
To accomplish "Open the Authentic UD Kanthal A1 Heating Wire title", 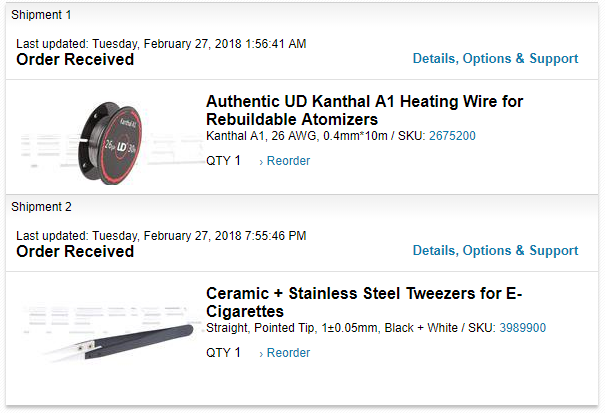I will [x=364, y=110].
